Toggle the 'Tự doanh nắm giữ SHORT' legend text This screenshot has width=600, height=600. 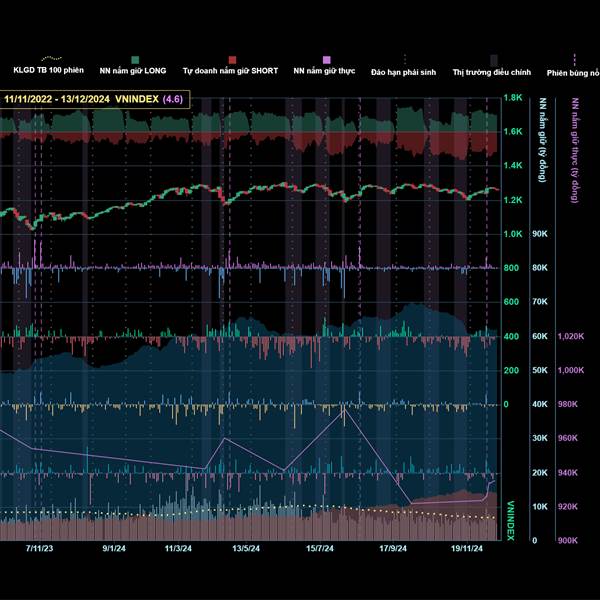coord(232,72)
